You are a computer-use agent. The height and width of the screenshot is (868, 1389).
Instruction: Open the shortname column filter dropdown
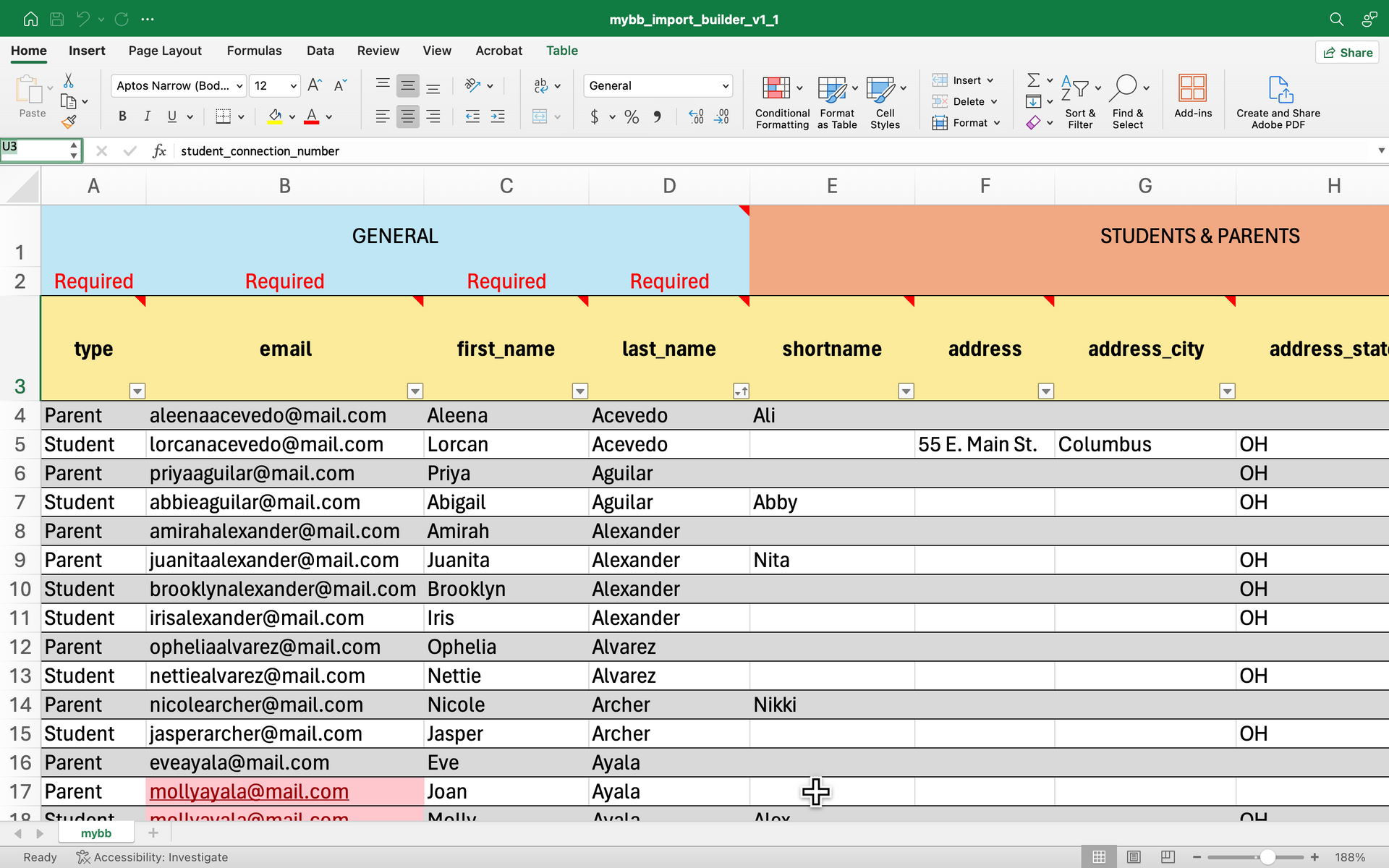pos(906,391)
